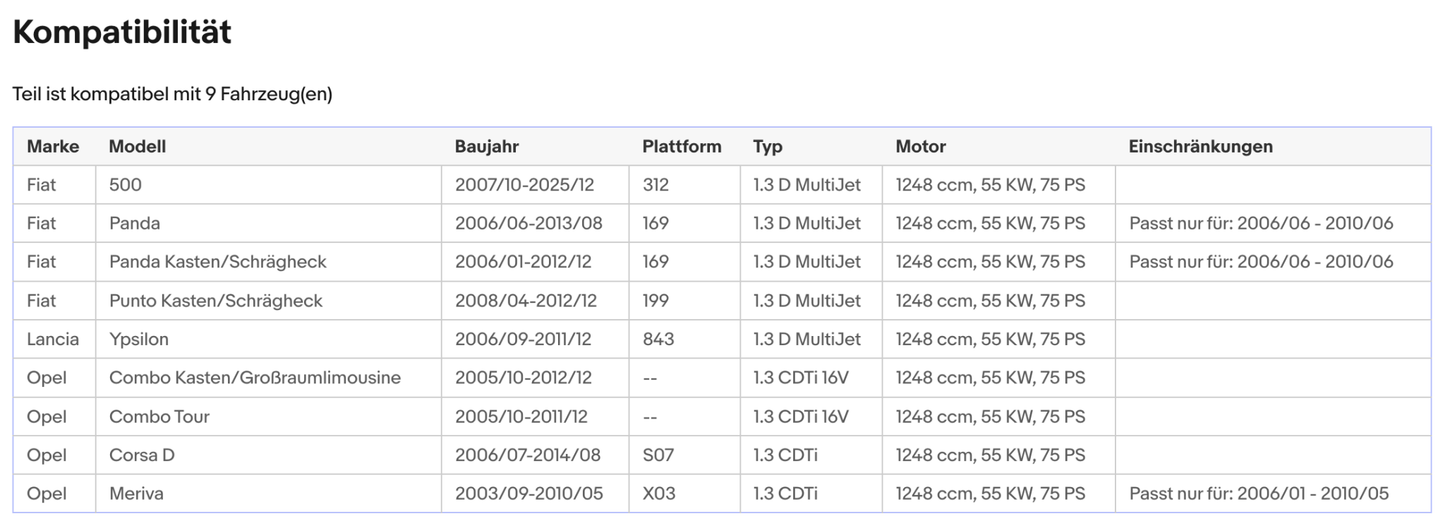Click the Einschränkungen column header
Image resolution: width=1445 pixels, height=521 pixels.
[1200, 146]
